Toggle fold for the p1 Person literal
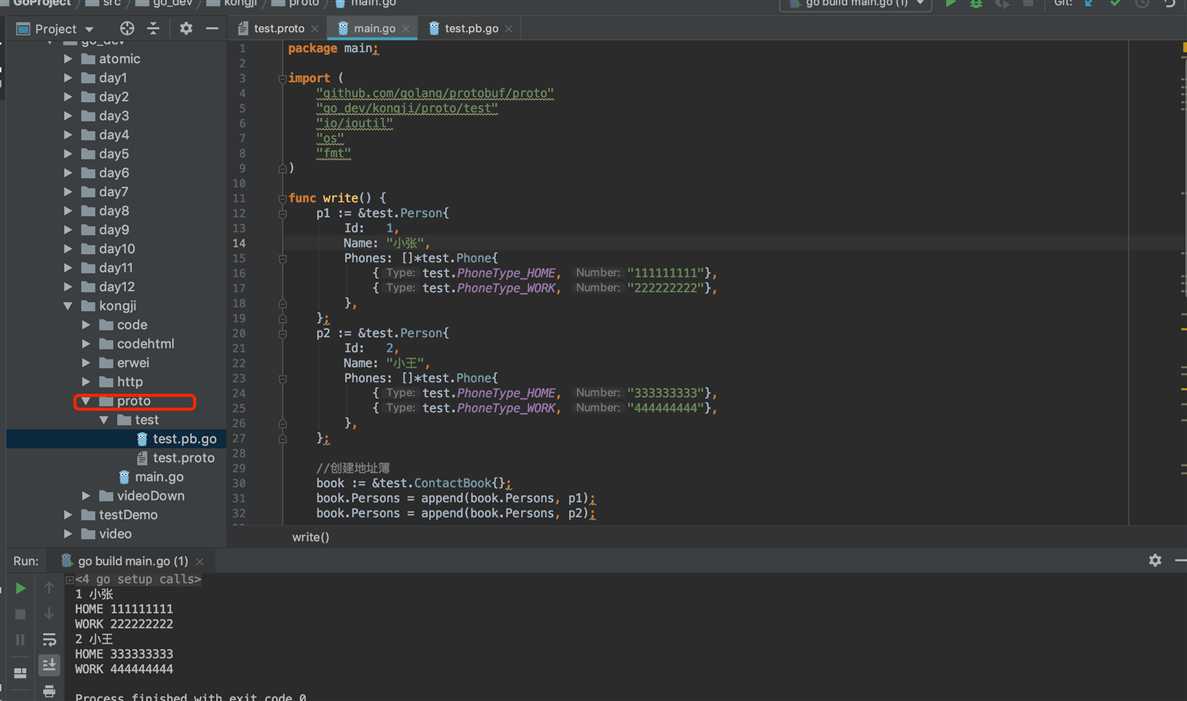The height and width of the screenshot is (701, 1187). [282, 213]
